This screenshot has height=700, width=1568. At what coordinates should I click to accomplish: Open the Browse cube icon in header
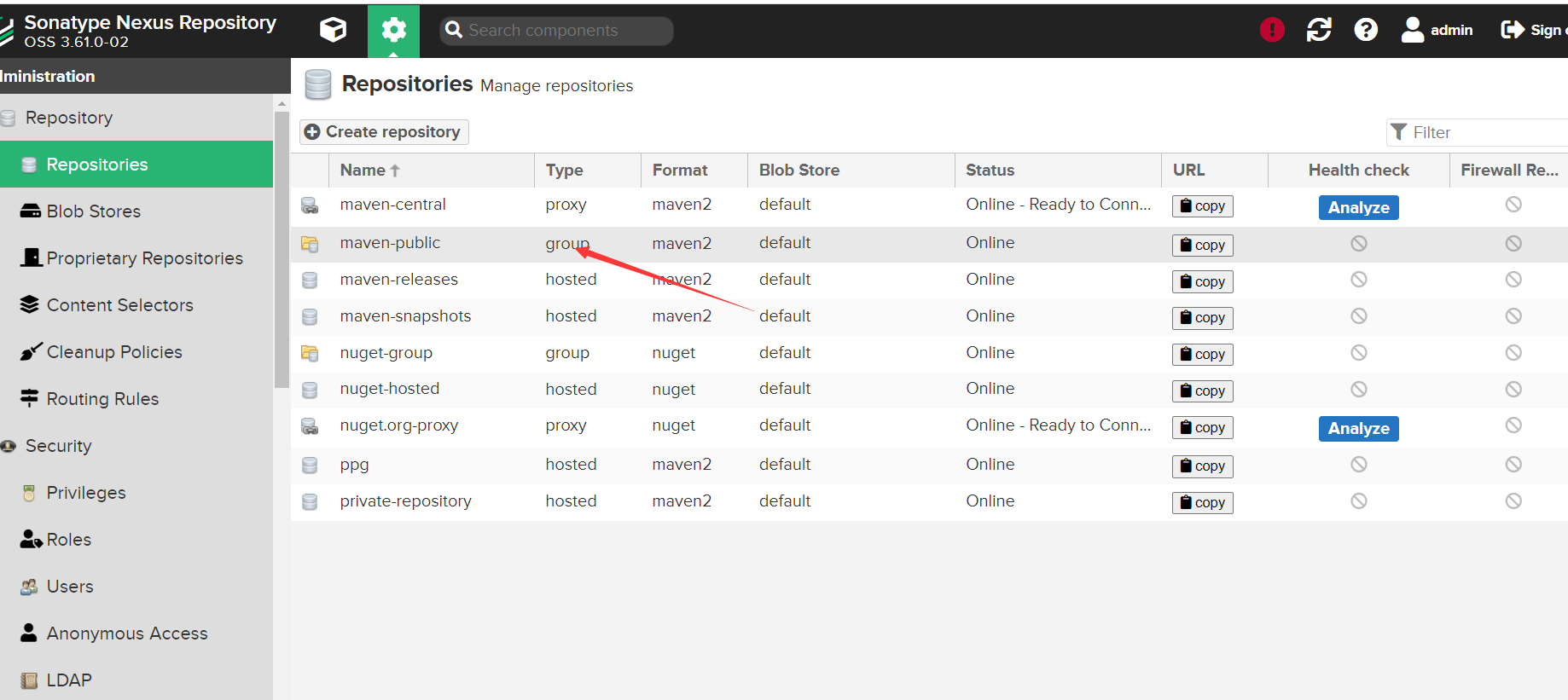tap(333, 30)
